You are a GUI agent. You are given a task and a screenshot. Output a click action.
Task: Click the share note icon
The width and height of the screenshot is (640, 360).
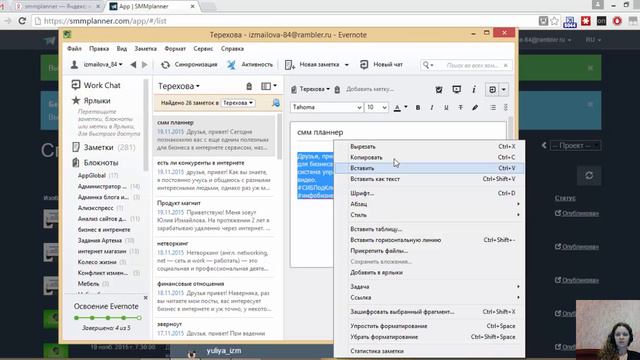[492, 89]
